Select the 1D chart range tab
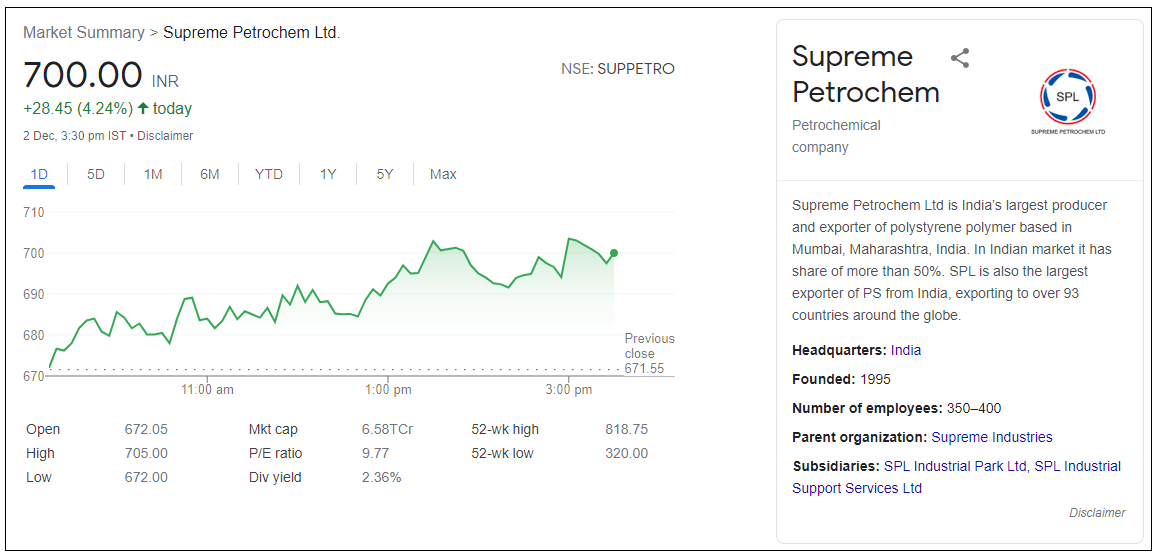This screenshot has width=1160, height=560. coord(39,175)
